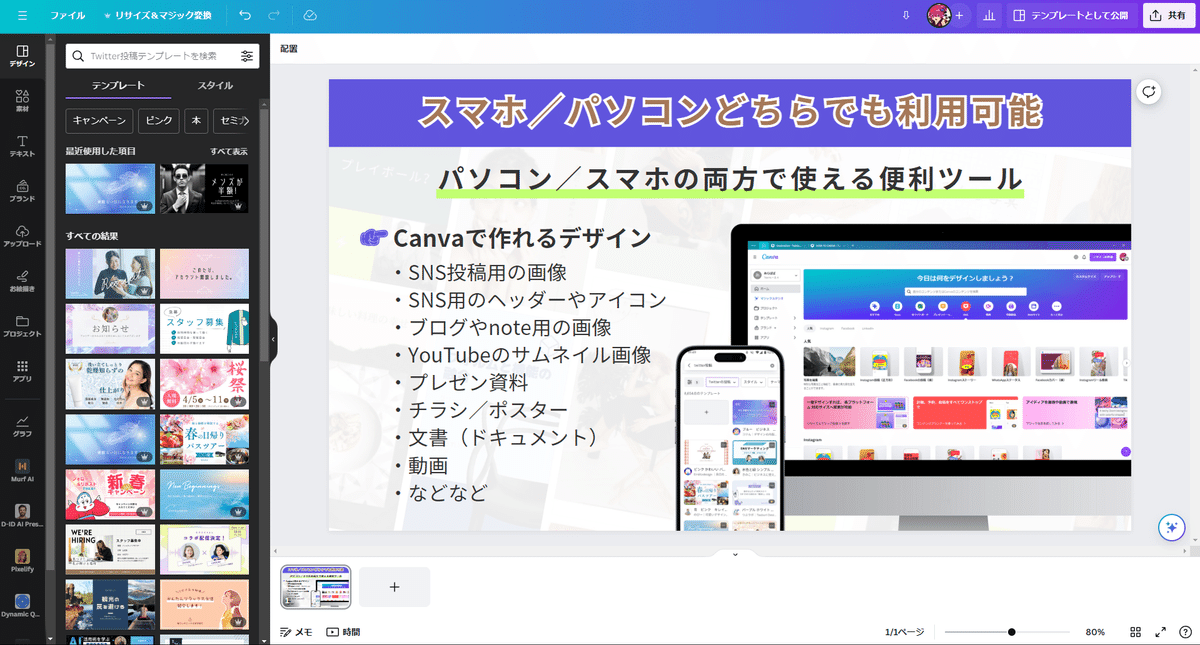1200x645 pixels.
Task: Open the メモ notes panel
Action: tap(297, 632)
